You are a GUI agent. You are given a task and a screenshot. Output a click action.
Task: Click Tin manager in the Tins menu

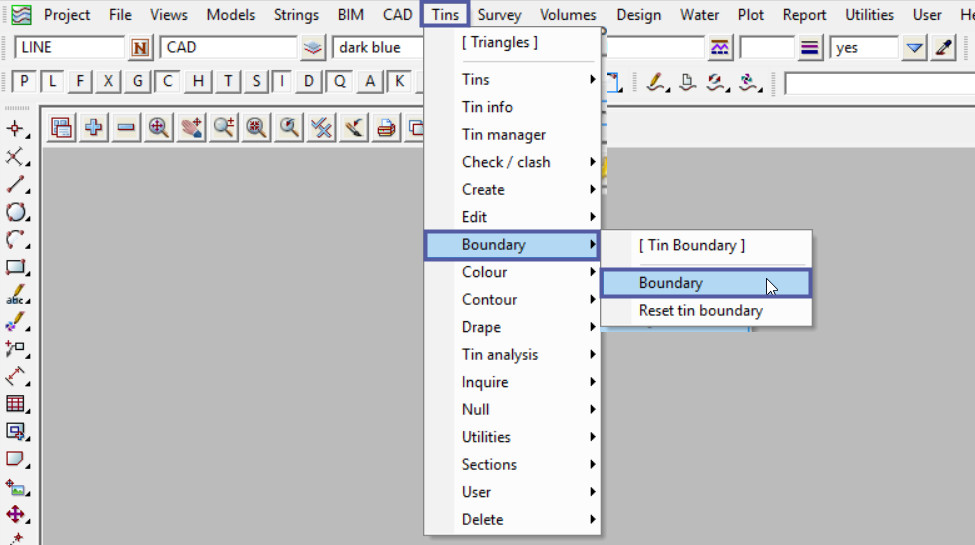click(x=504, y=135)
